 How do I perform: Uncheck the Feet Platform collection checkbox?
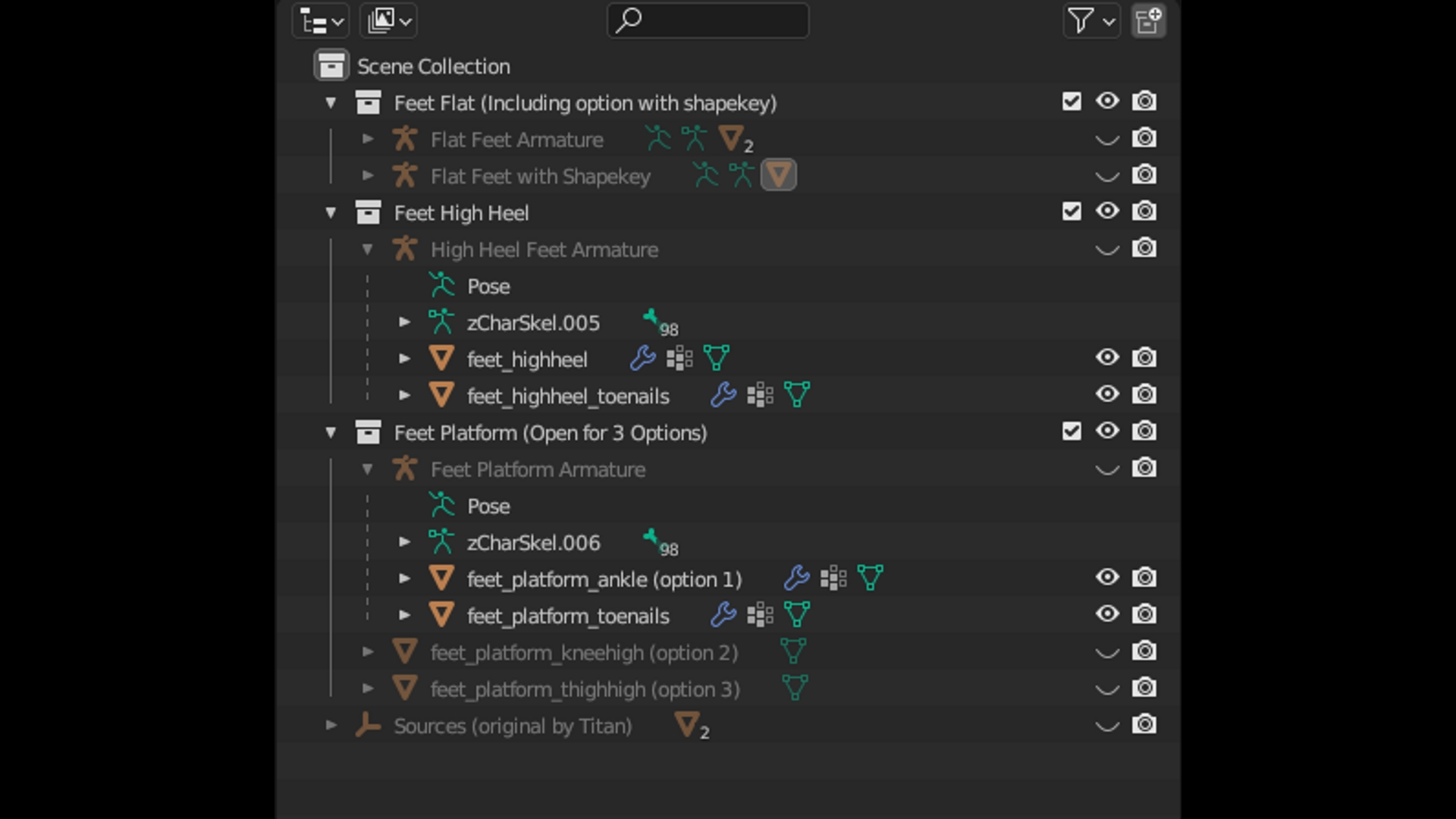point(1072,431)
